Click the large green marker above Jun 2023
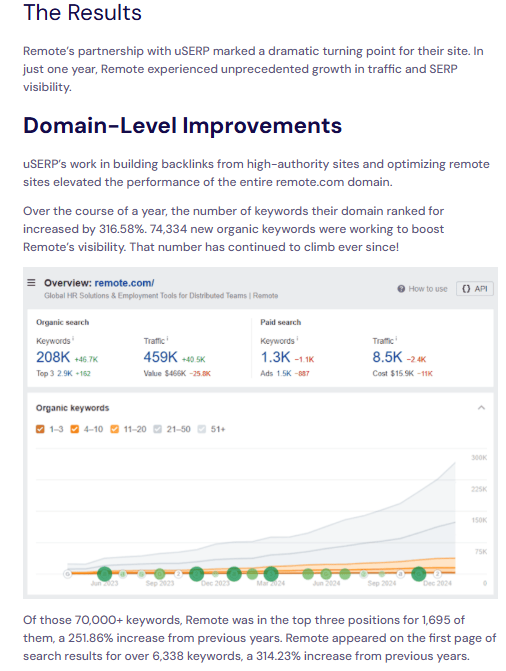This screenshot has width=506, height=671. [104, 573]
